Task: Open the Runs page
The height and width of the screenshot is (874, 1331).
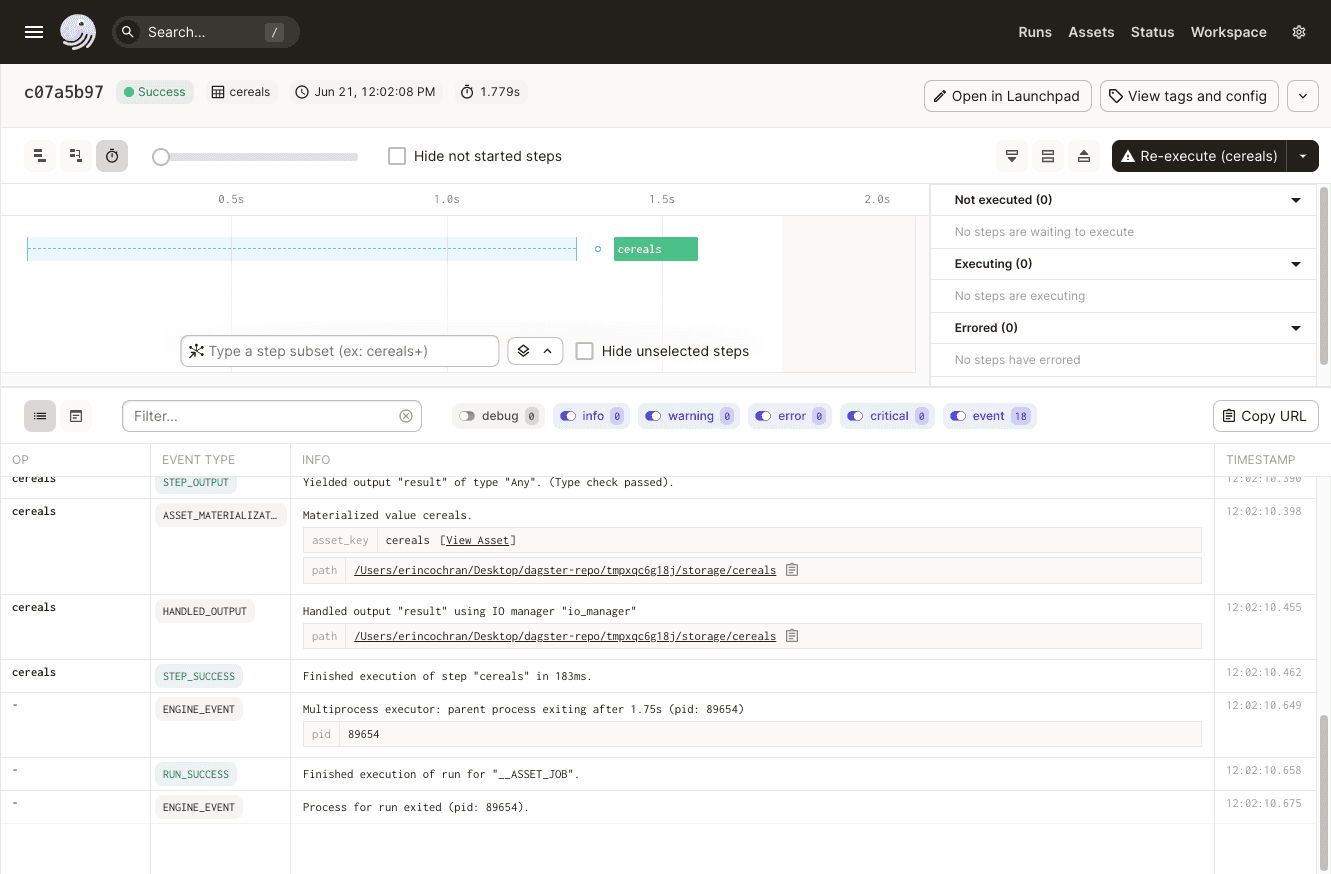Action: tap(1035, 32)
